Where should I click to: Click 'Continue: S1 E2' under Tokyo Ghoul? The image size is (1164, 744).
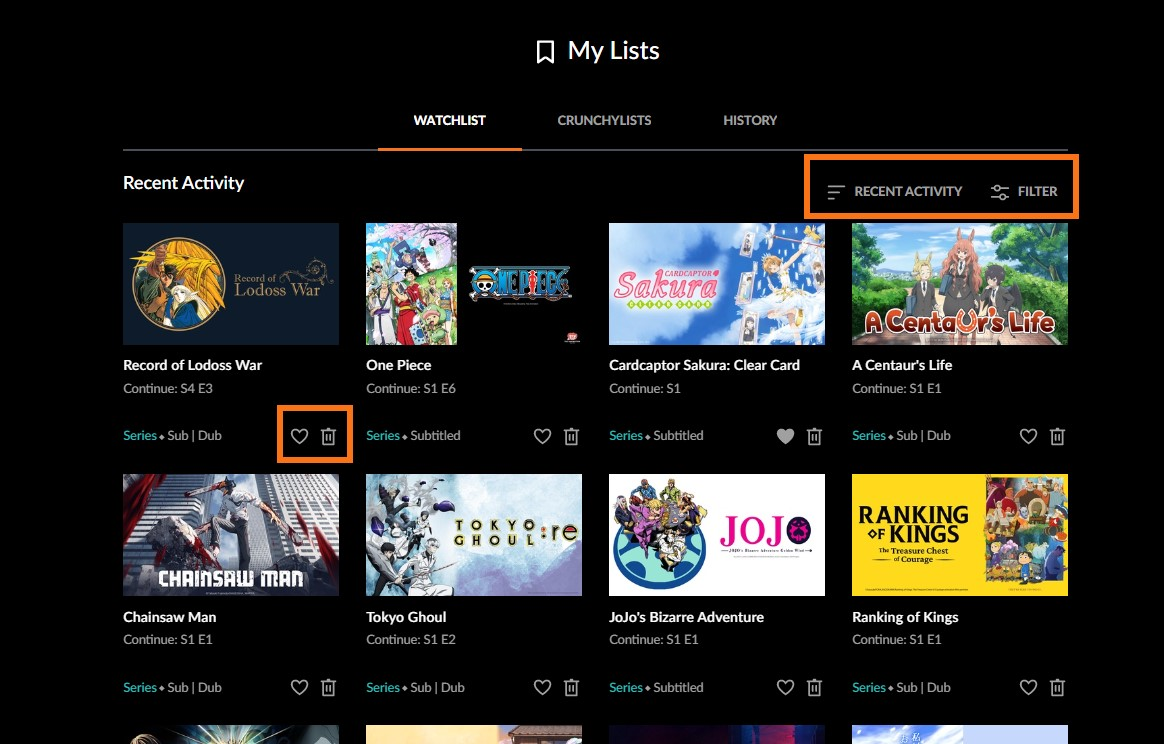tap(411, 639)
